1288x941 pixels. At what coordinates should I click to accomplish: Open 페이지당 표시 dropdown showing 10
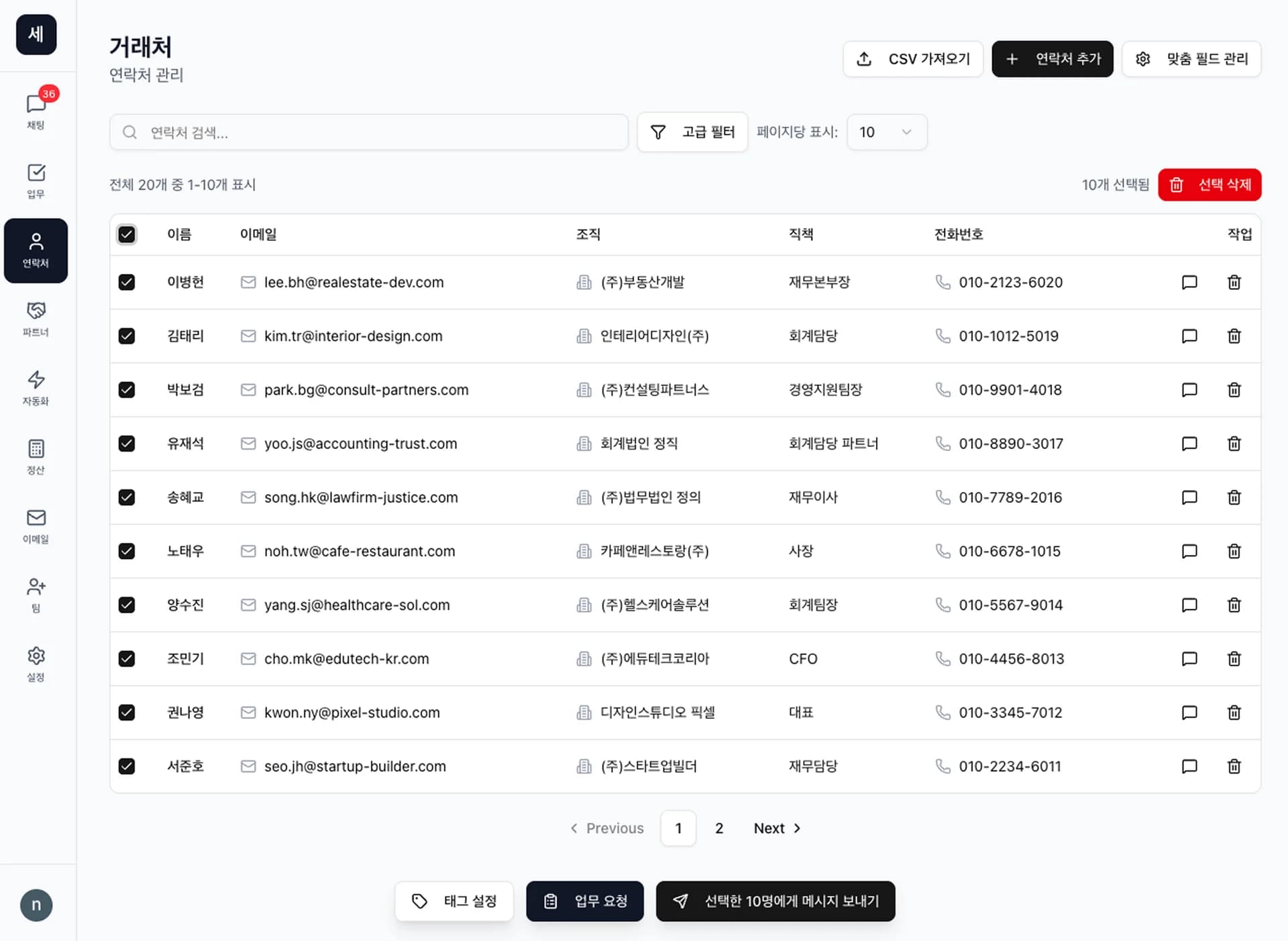pyautogui.click(x=886, y=132)
